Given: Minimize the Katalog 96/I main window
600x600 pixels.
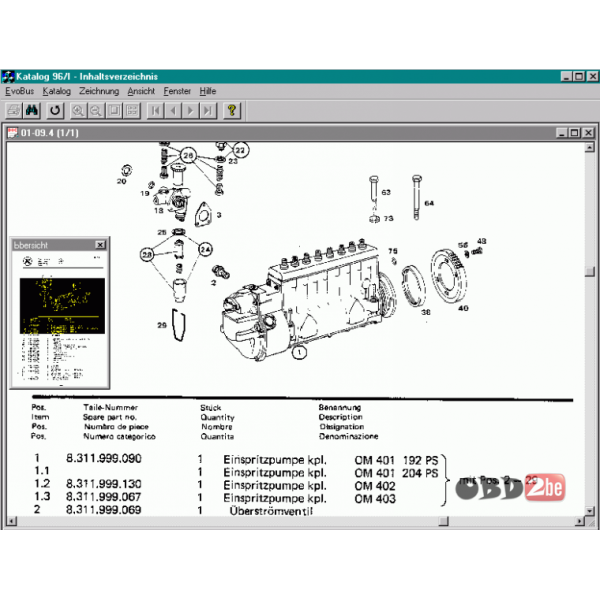Looking at the screenshot, I should [566, 77].
